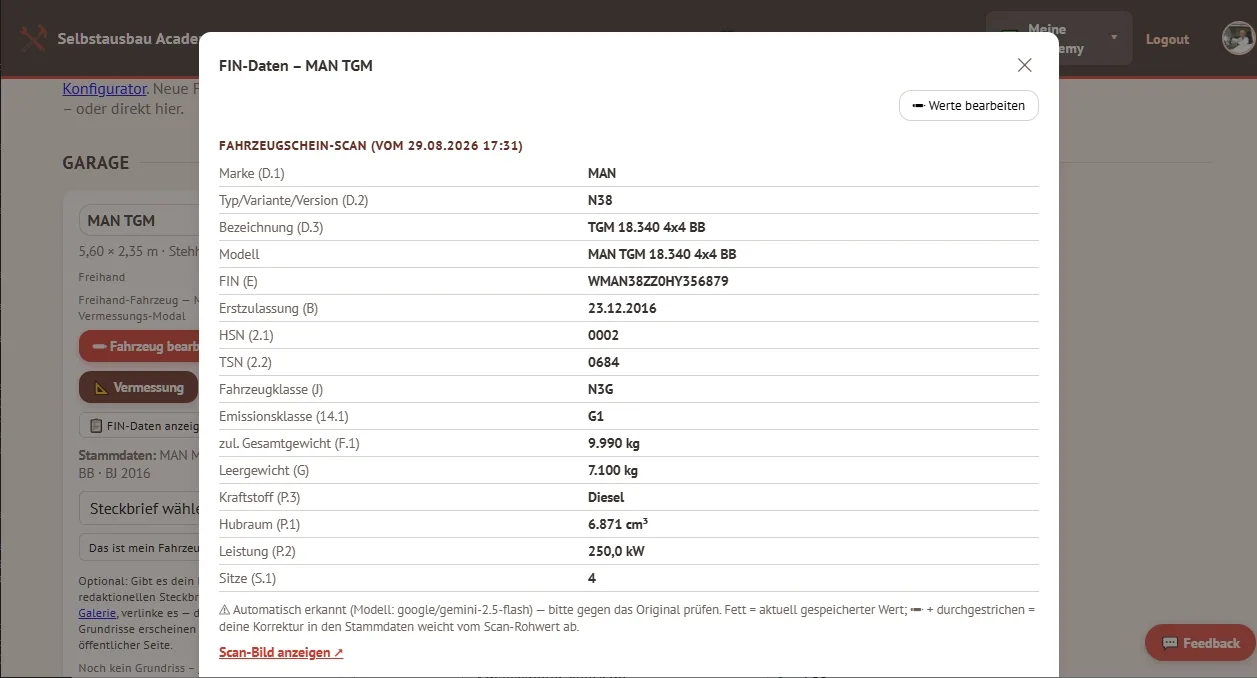Click the TSN value 0684

pyautogui.click(x=603, y=362)
